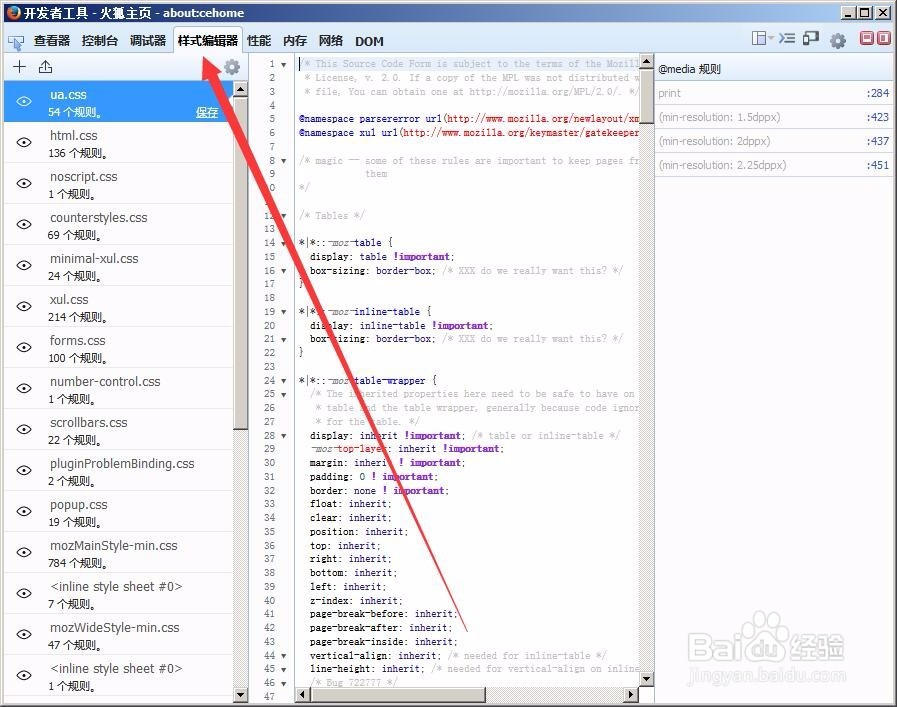Toggle the split console icon

point(787,40)
